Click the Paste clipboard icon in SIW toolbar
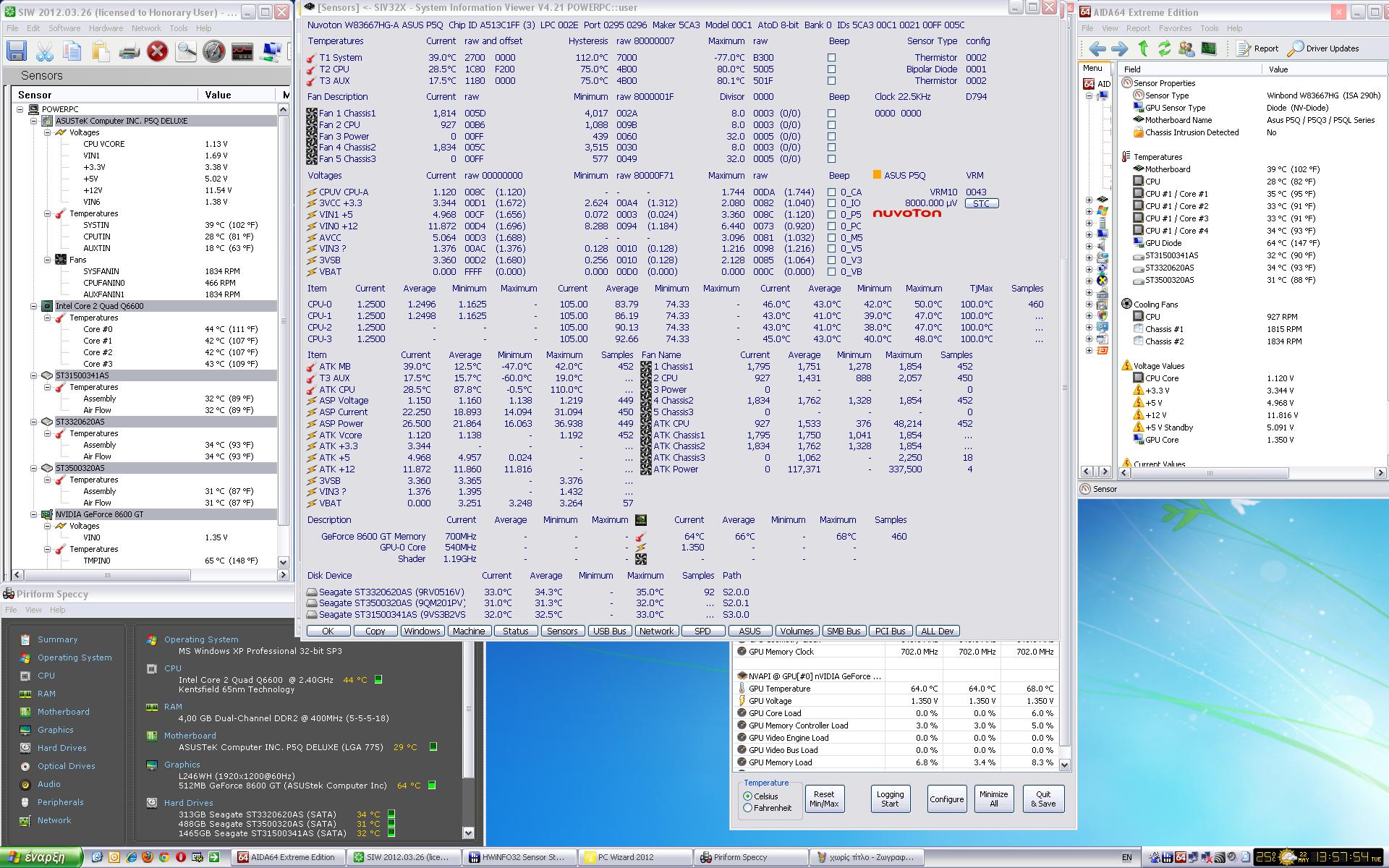1389x868 pixels. click(x=101, y=51)
